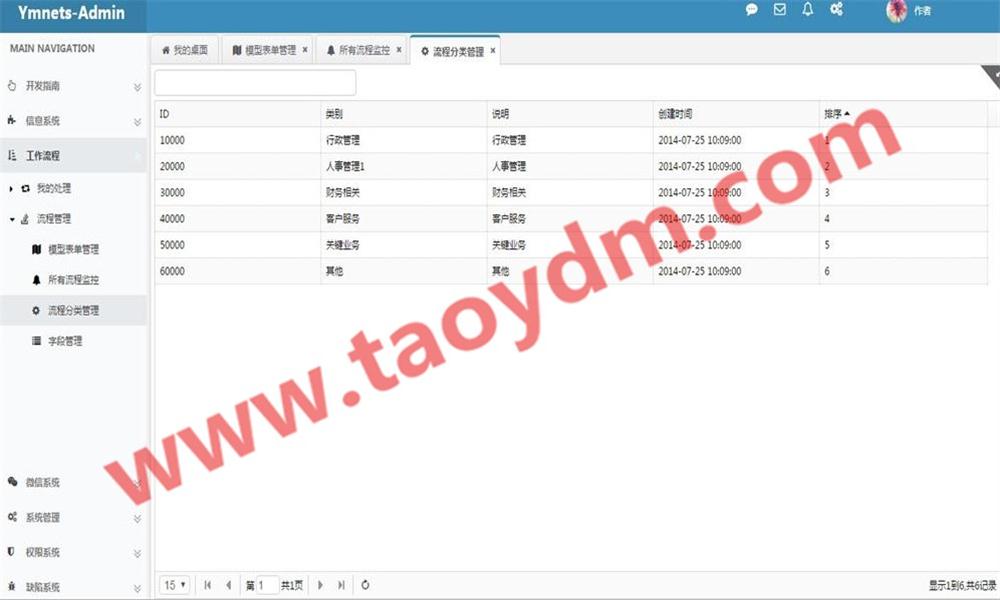
Task: Go to the first page of results
Action: pyautogui.click(x=207, y=585)
